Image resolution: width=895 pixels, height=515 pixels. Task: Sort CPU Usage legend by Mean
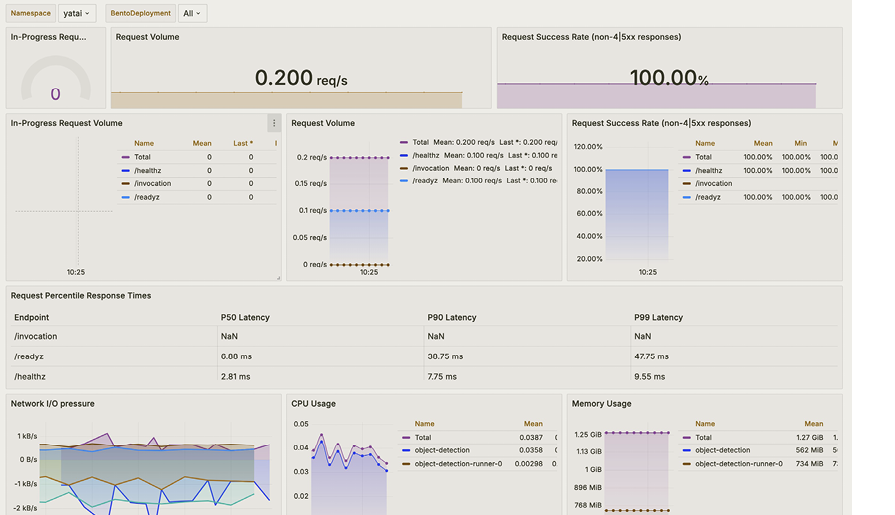coord(533,424)
